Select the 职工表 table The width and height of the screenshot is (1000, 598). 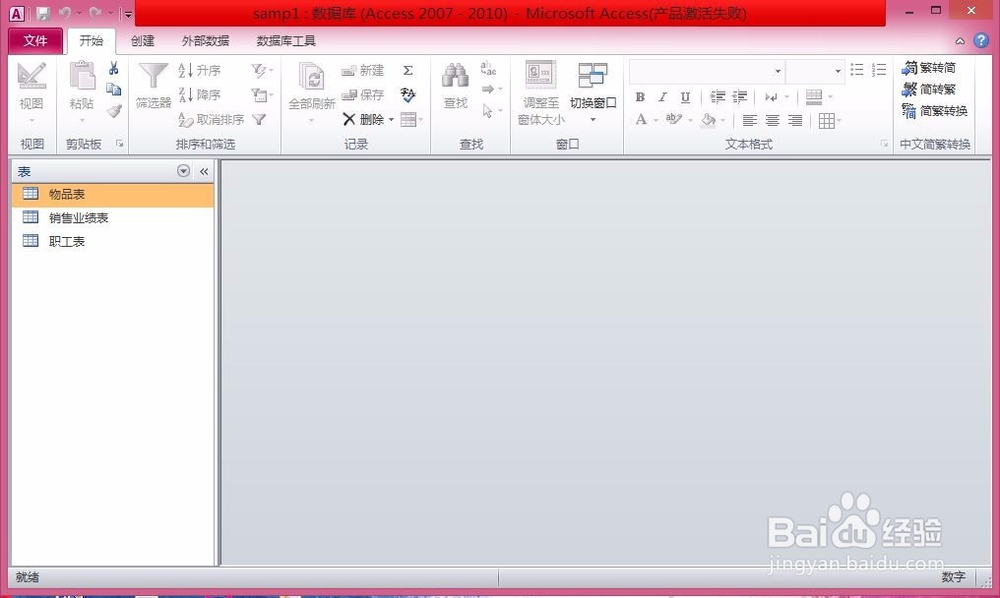[x=113, y=241]
